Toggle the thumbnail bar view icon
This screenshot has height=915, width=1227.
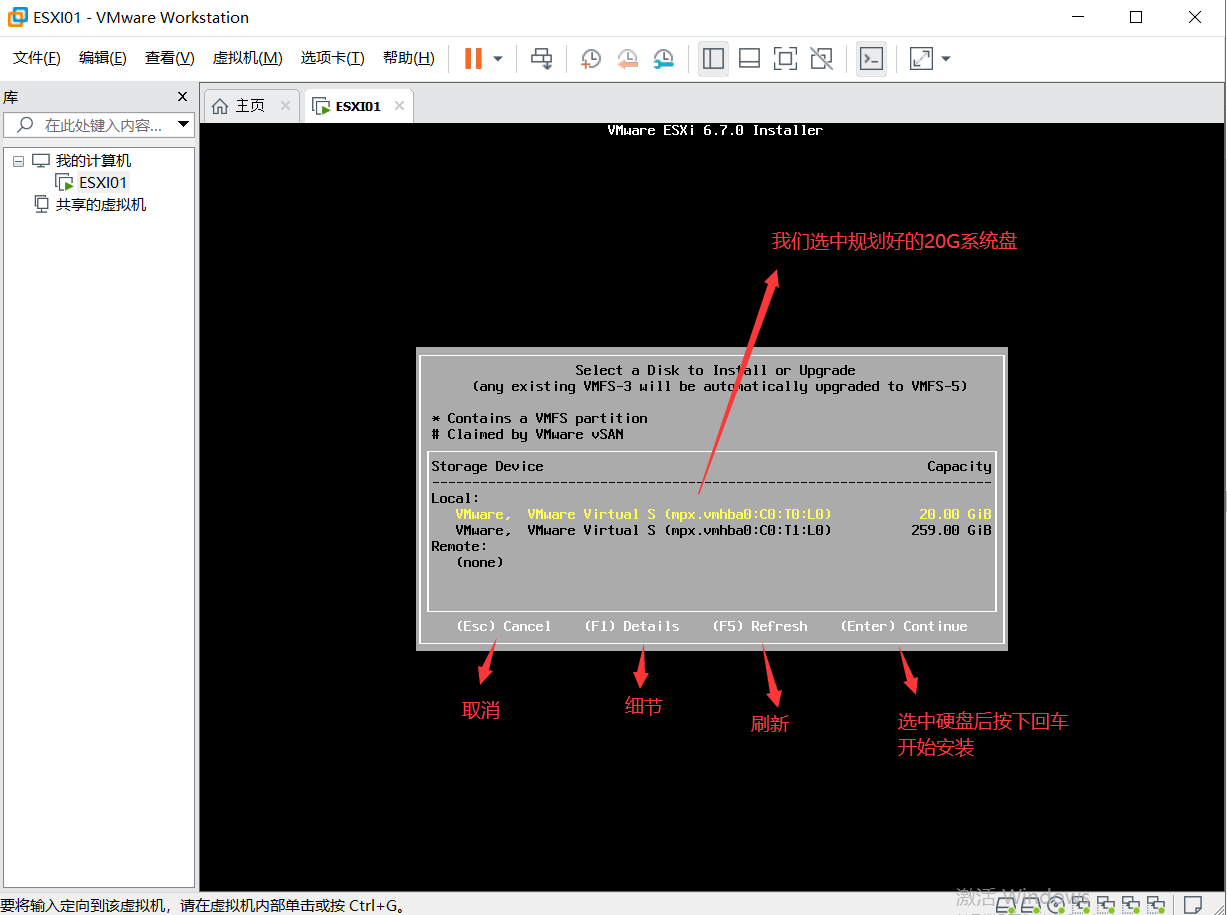coord(749,59)
